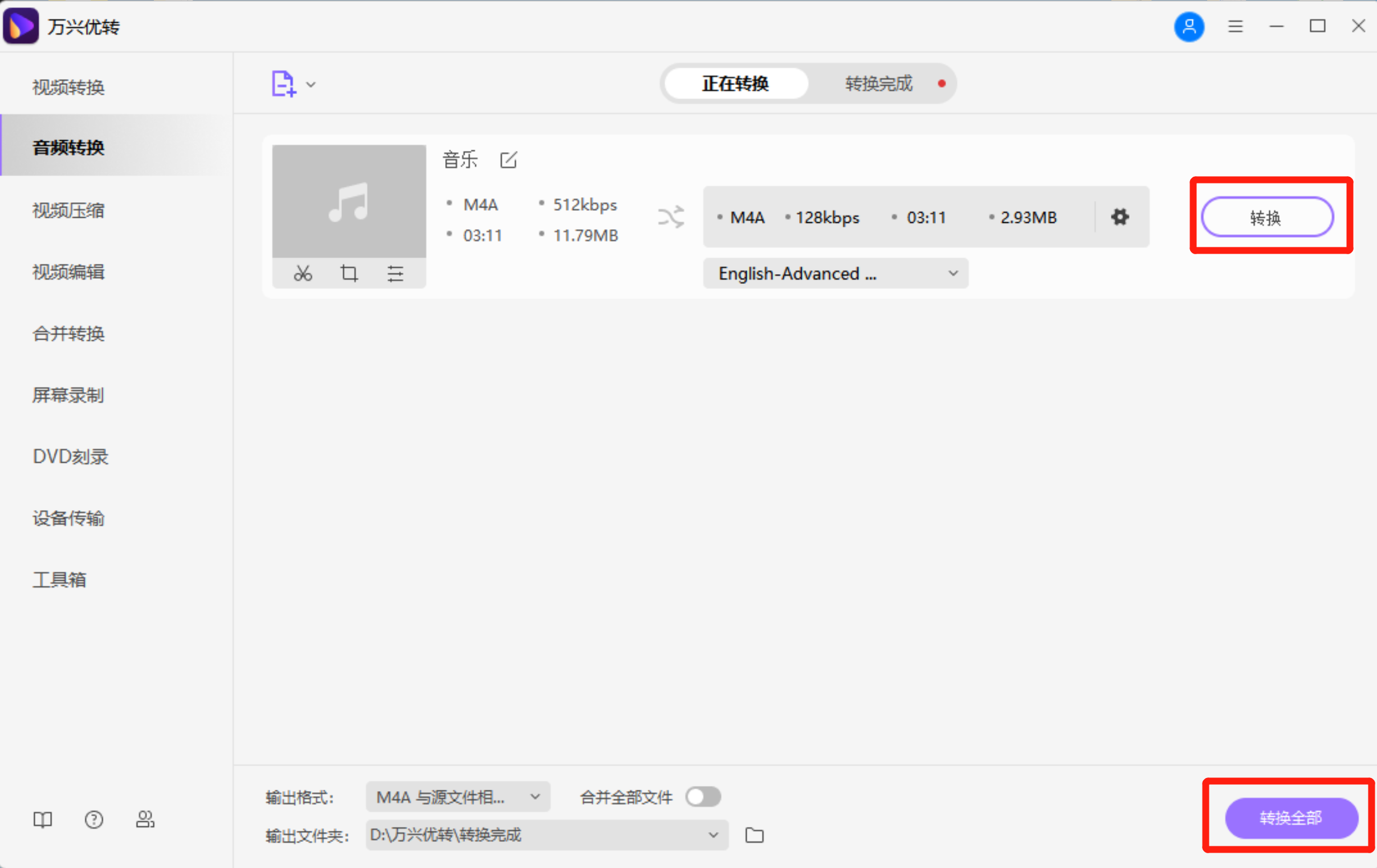This screenshot has height=868, width=1377.
Task: Open the user account avatar
Action: tap(1189, 26)
